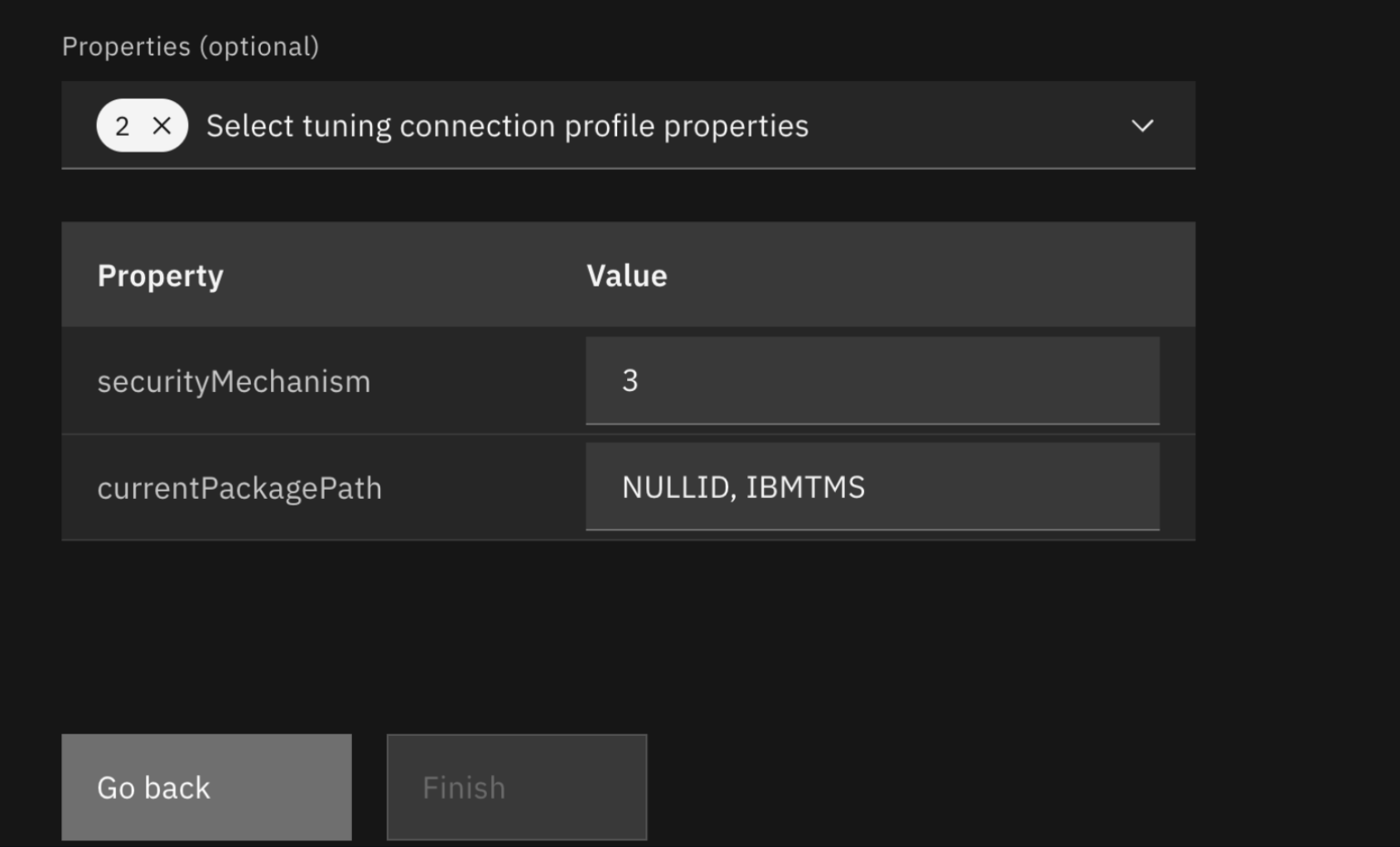
Task: Click the currentPackagePath property name
Action: 239,488
